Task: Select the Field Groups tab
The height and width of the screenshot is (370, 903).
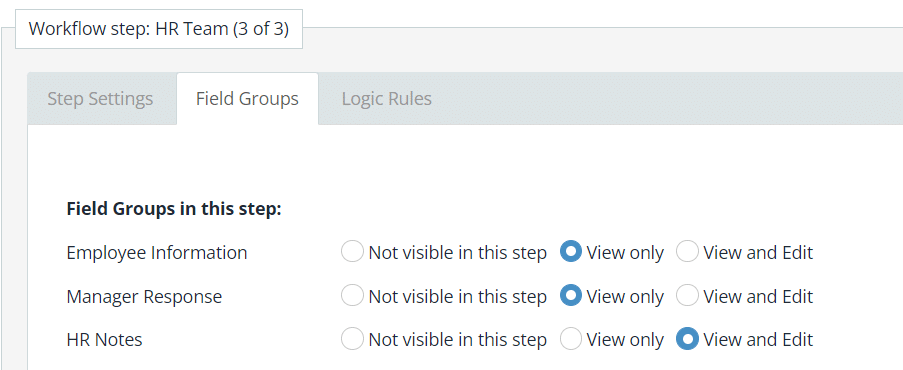Action: tap(247, 99)
